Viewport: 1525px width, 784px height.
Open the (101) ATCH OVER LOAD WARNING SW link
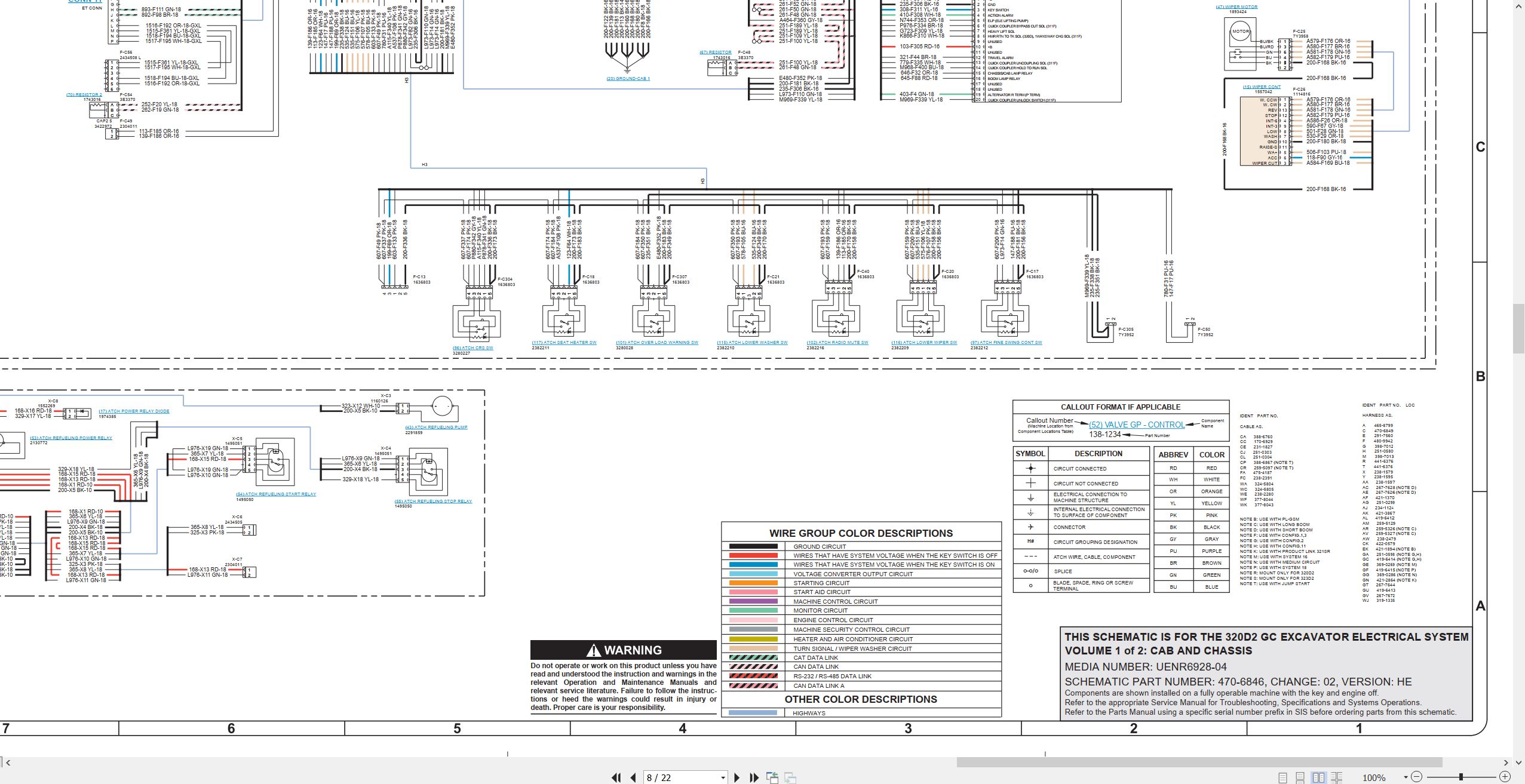point(657,343)
